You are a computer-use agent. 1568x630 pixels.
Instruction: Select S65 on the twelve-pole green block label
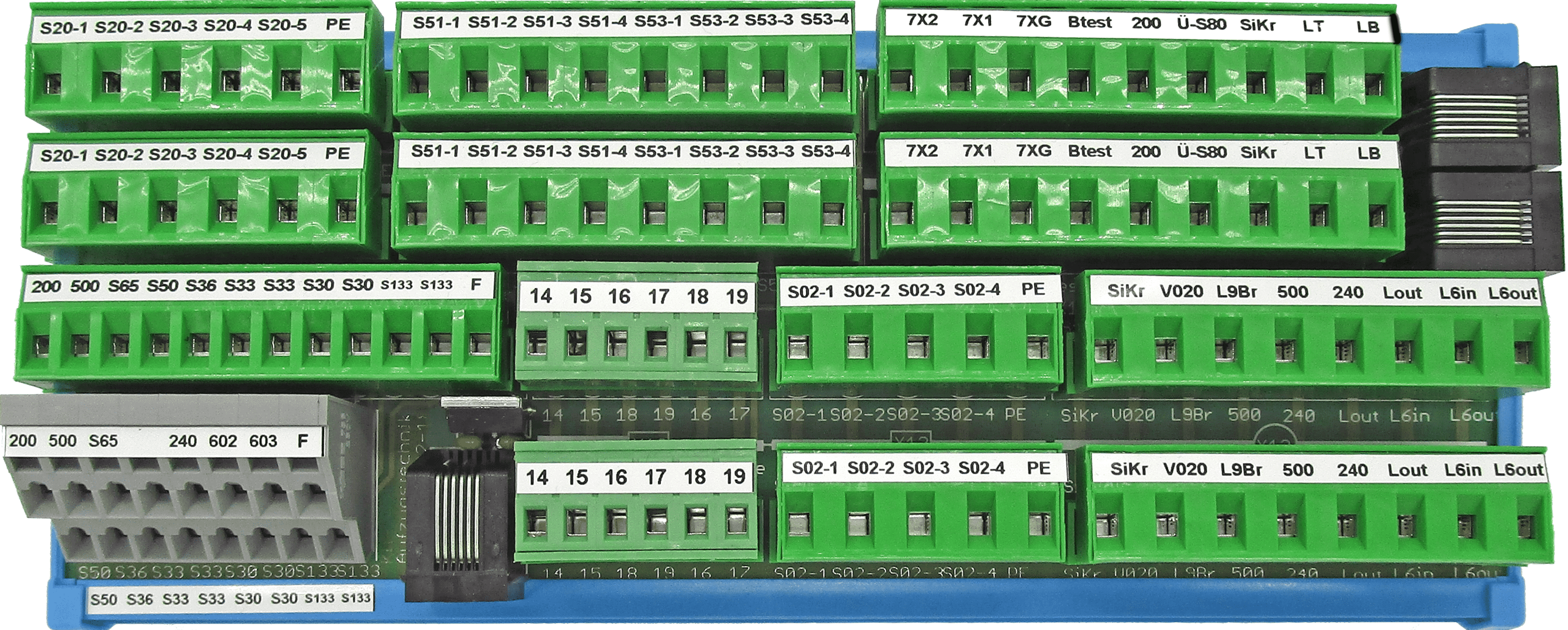[x=124, y=285]
